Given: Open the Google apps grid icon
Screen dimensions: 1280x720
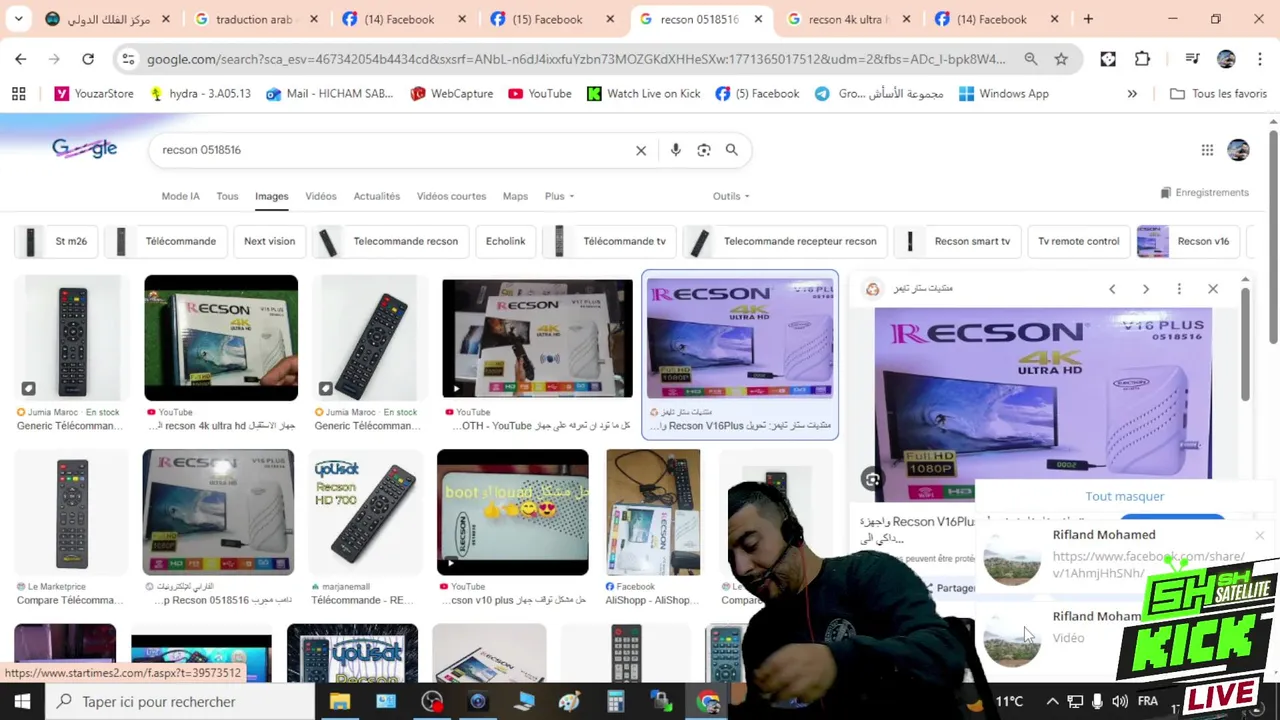Looking at the screenshot, I should 1207,150.
